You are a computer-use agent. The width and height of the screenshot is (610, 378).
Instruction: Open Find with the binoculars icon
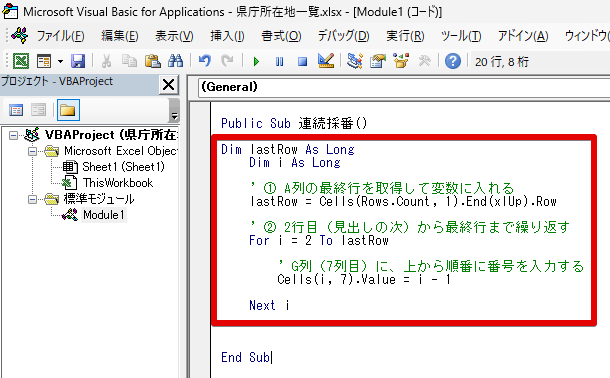pyautogui.click(x=175, y=61)
